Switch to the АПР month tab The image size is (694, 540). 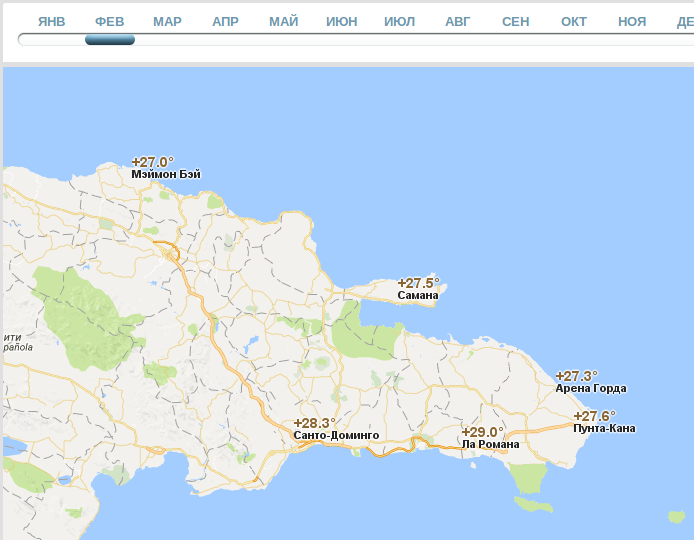[x=225, y=21]
